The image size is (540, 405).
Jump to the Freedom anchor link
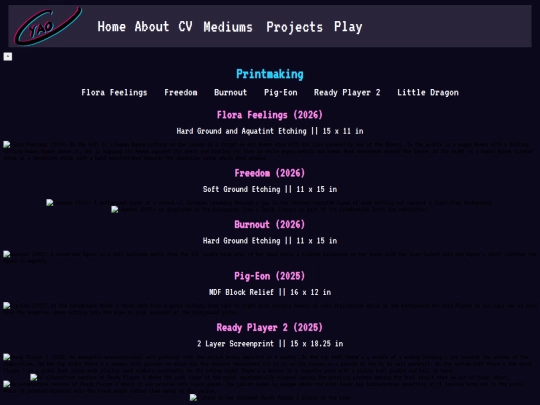pos(181,93)
